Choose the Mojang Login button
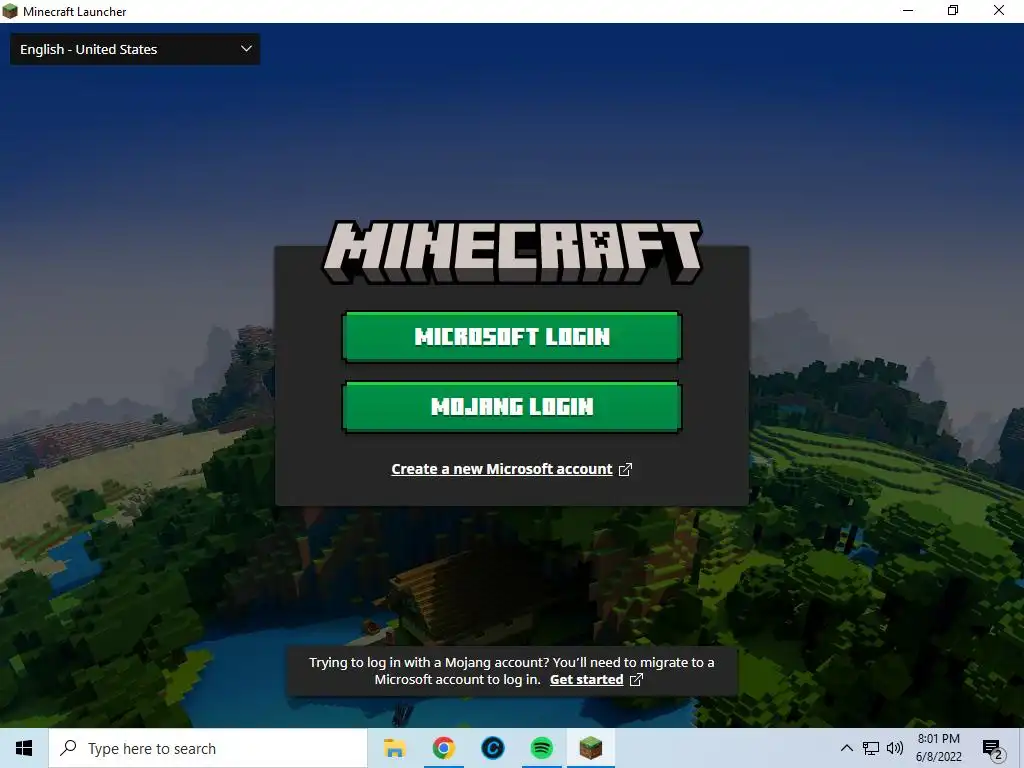The image size is (1024, 768). [512, 406]
